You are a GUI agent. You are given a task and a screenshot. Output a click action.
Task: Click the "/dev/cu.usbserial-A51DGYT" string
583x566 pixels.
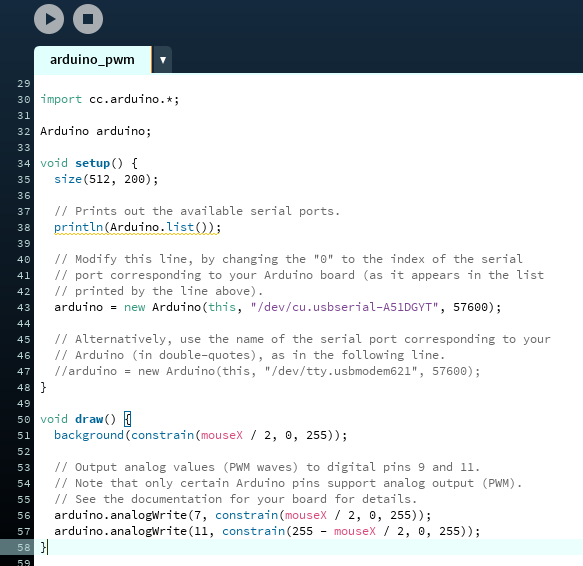point(344,307)
